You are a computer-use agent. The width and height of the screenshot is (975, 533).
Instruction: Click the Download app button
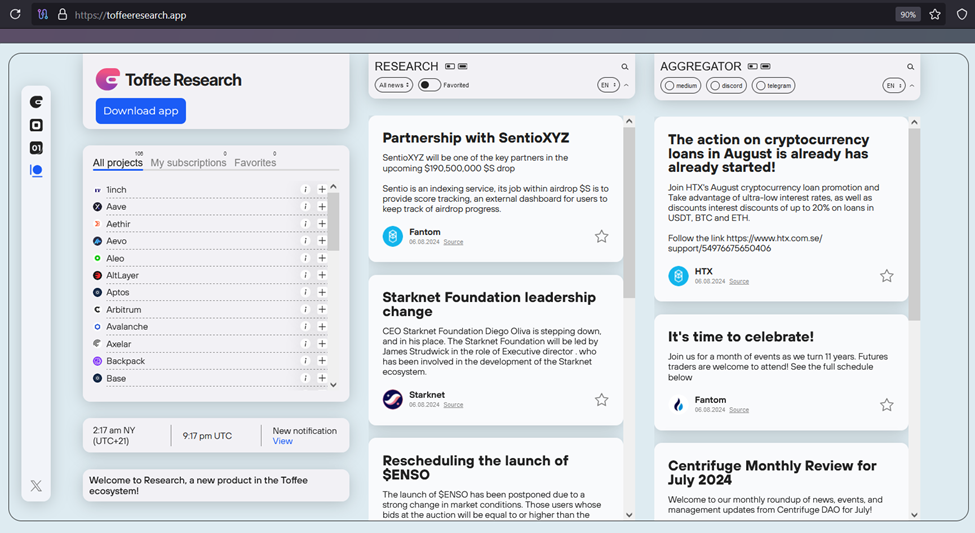coord(141,111)
